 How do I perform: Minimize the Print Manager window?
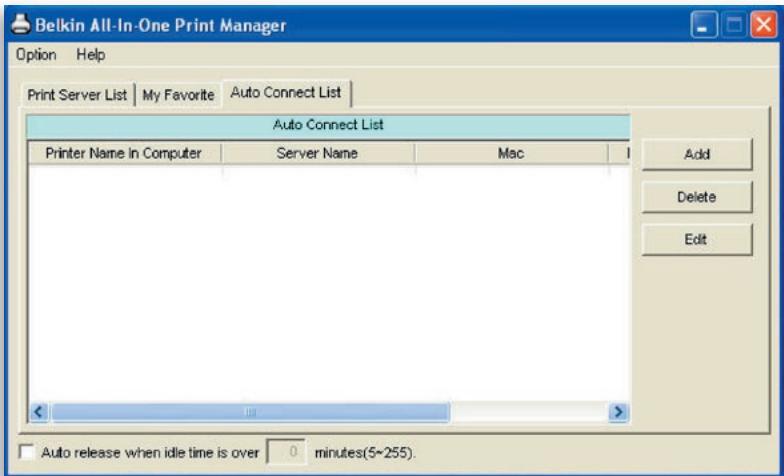pos(704,24)
